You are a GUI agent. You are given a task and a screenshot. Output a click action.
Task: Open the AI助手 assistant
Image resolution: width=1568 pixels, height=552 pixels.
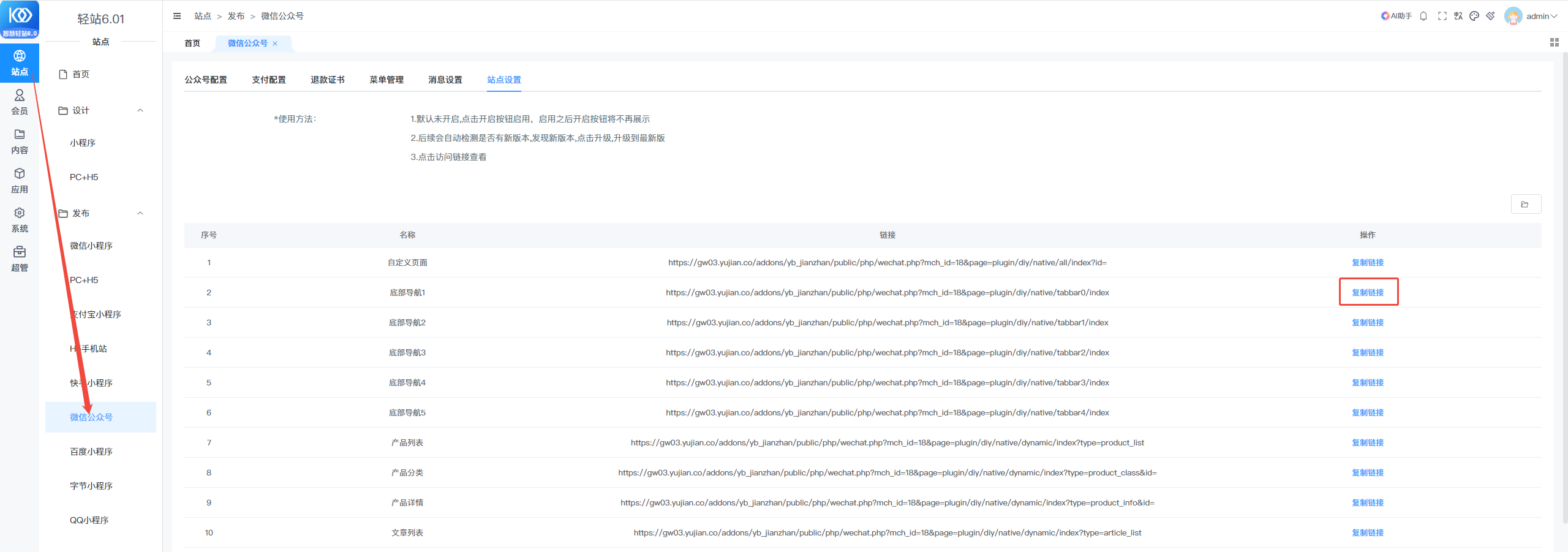click(1396, 16)
